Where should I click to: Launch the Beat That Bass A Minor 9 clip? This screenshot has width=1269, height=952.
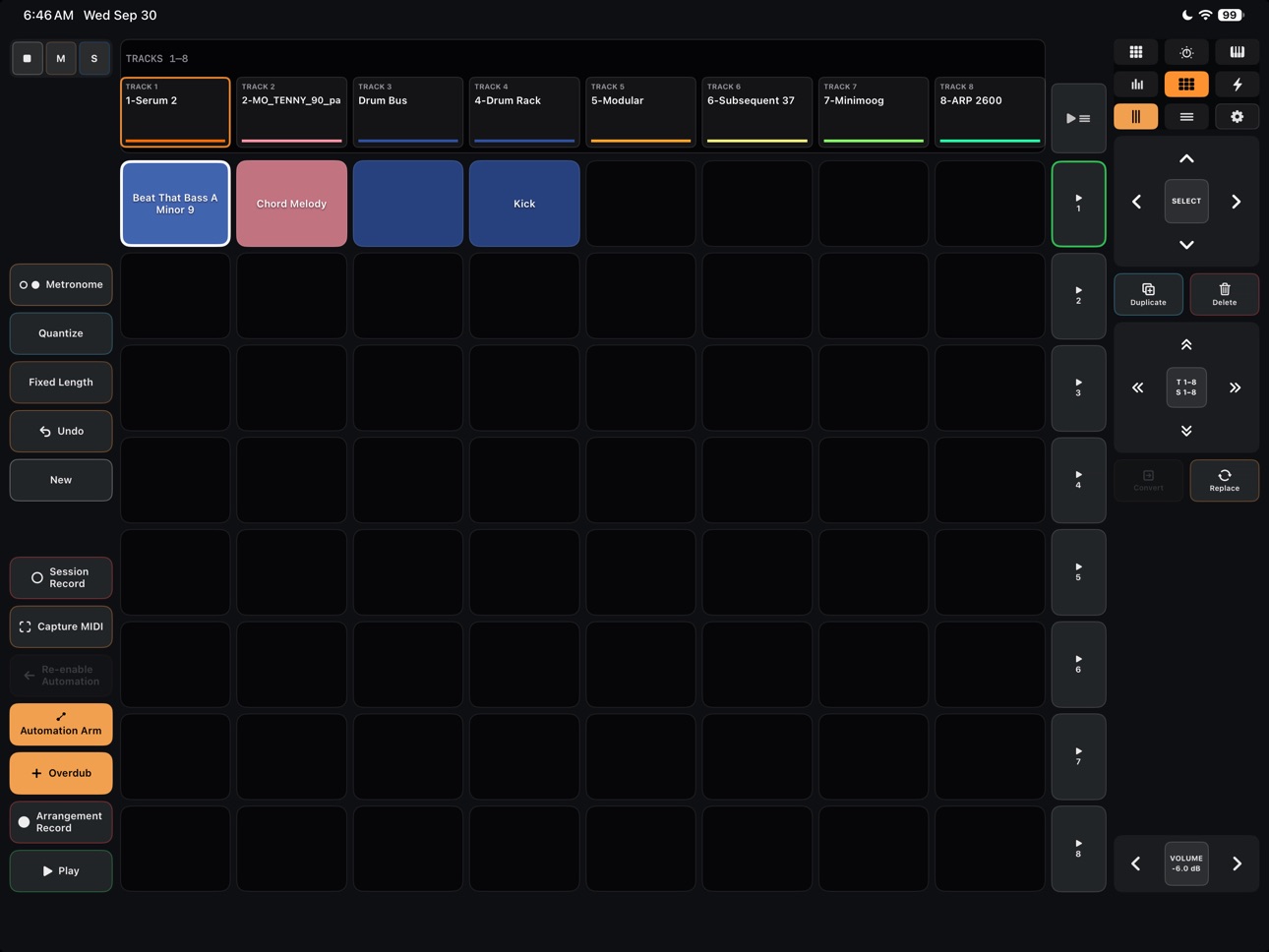pyautogui.click(x=175, y=204)
